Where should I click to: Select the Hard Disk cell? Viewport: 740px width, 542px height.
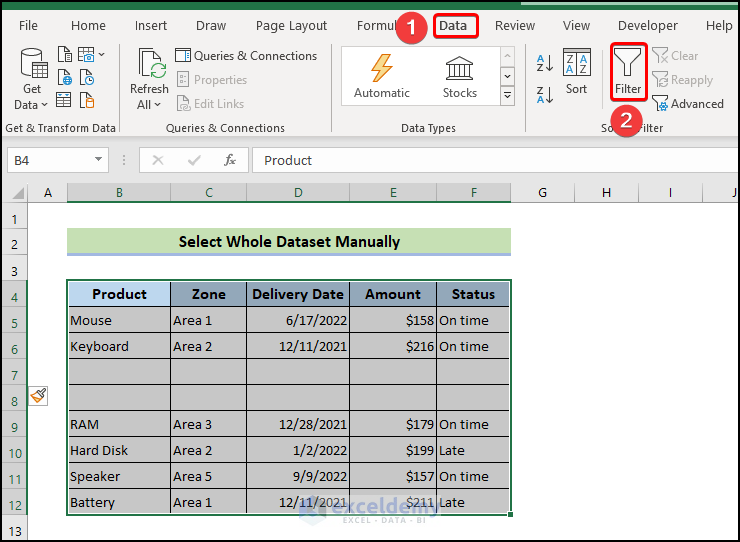coord(118,450)
